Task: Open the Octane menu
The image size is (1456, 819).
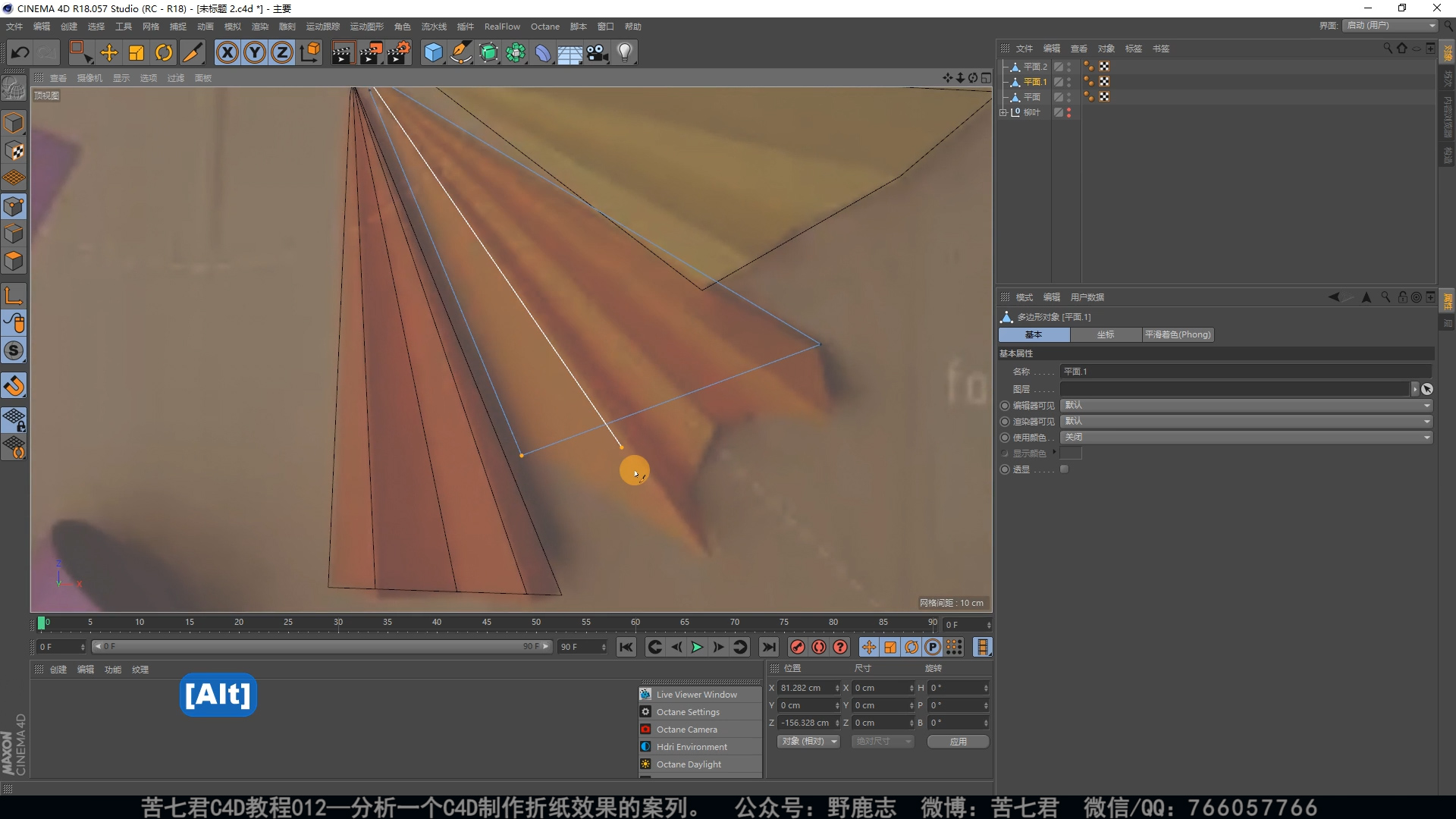Action: (545, 27)
